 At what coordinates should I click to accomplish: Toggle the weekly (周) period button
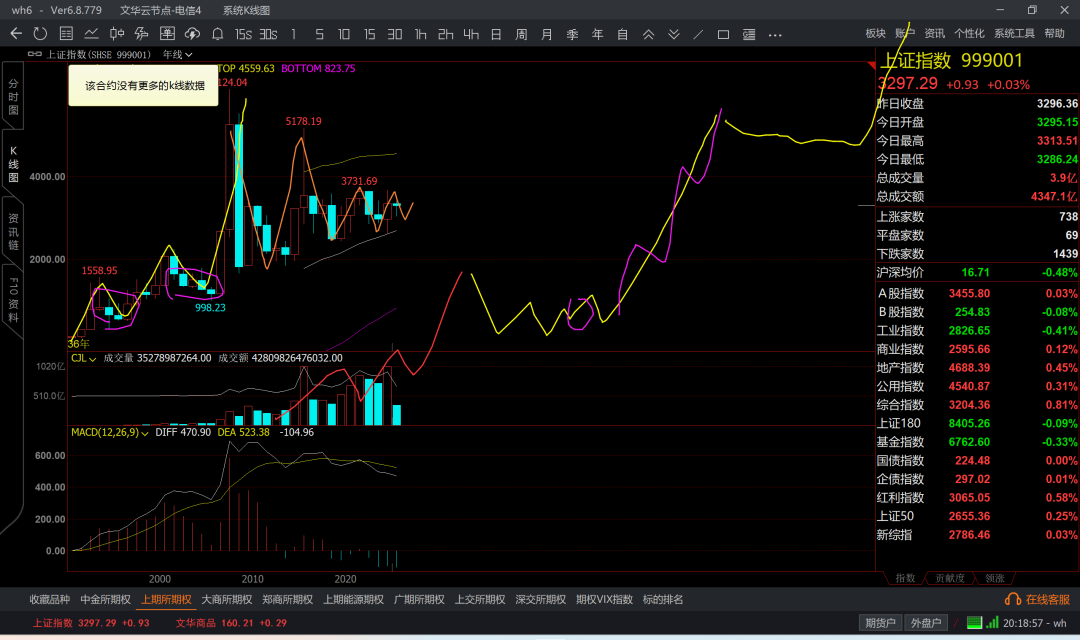pos(521,34)
